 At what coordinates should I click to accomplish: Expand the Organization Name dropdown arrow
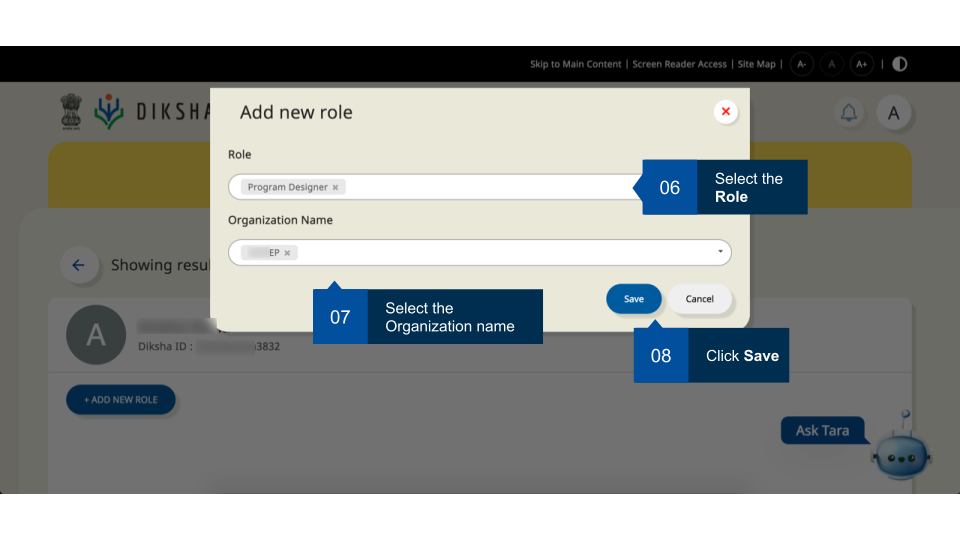pyautogui.click(x=720, y=252)
